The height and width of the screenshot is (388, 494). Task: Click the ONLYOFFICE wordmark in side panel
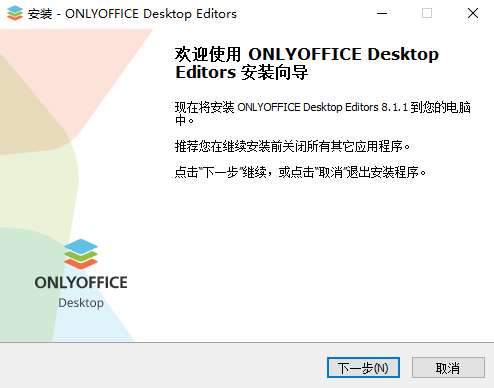click(81, 282)
